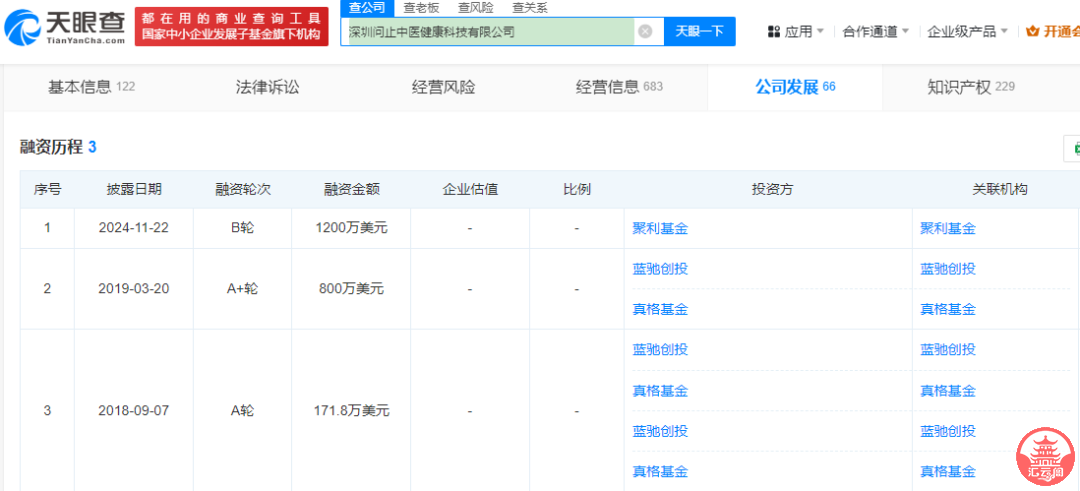Image resolution: width=1080 pixels, height=491 pixels.
Task: Select the A+轮 round cell
Action: coord(242,289)
